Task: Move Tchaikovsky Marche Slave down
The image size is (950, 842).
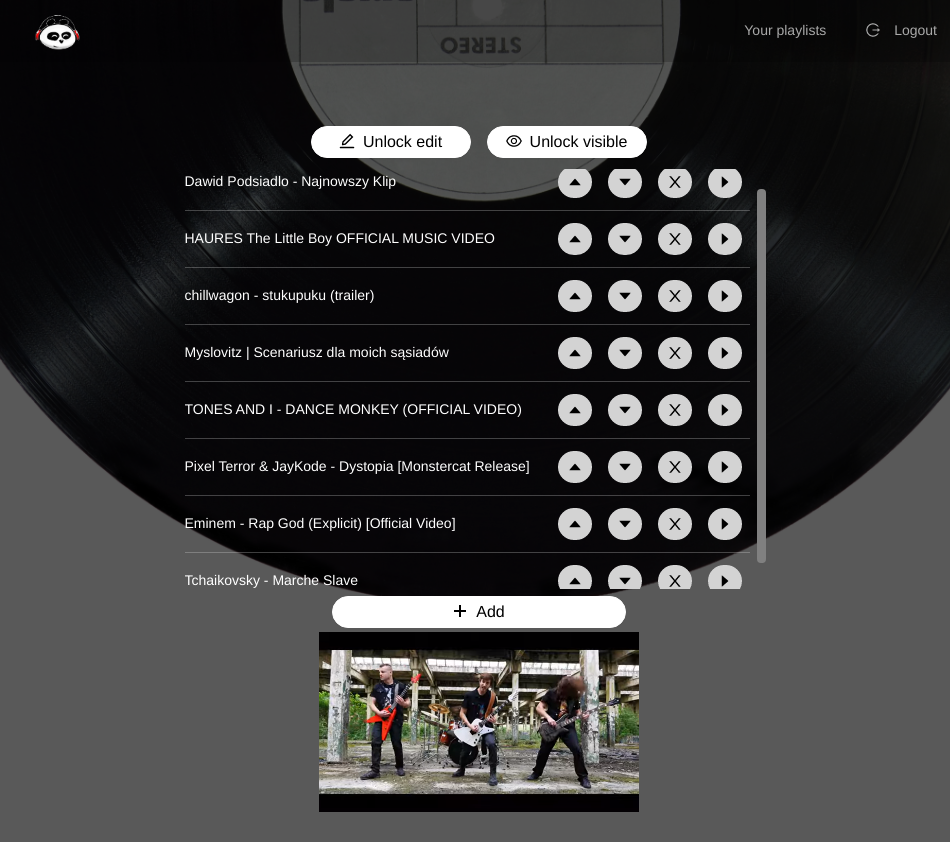Action: point(625,577)
